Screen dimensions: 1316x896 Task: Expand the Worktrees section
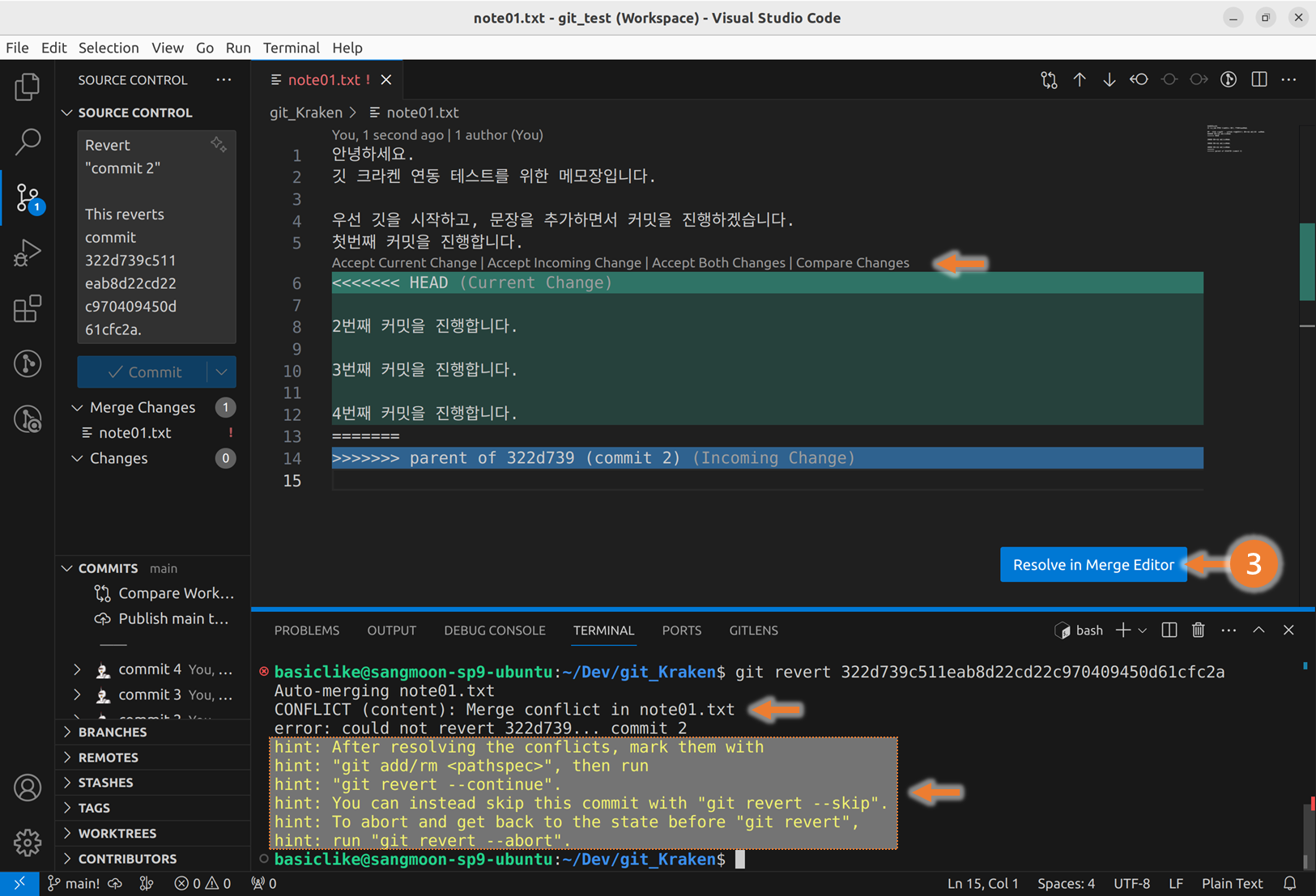click(x=67, y=834)
